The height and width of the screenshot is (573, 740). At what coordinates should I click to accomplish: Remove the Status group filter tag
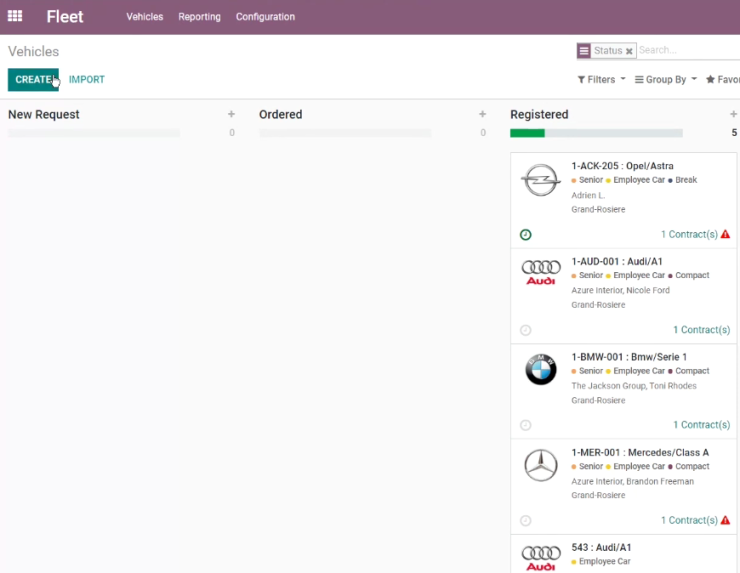click(629, 51)
